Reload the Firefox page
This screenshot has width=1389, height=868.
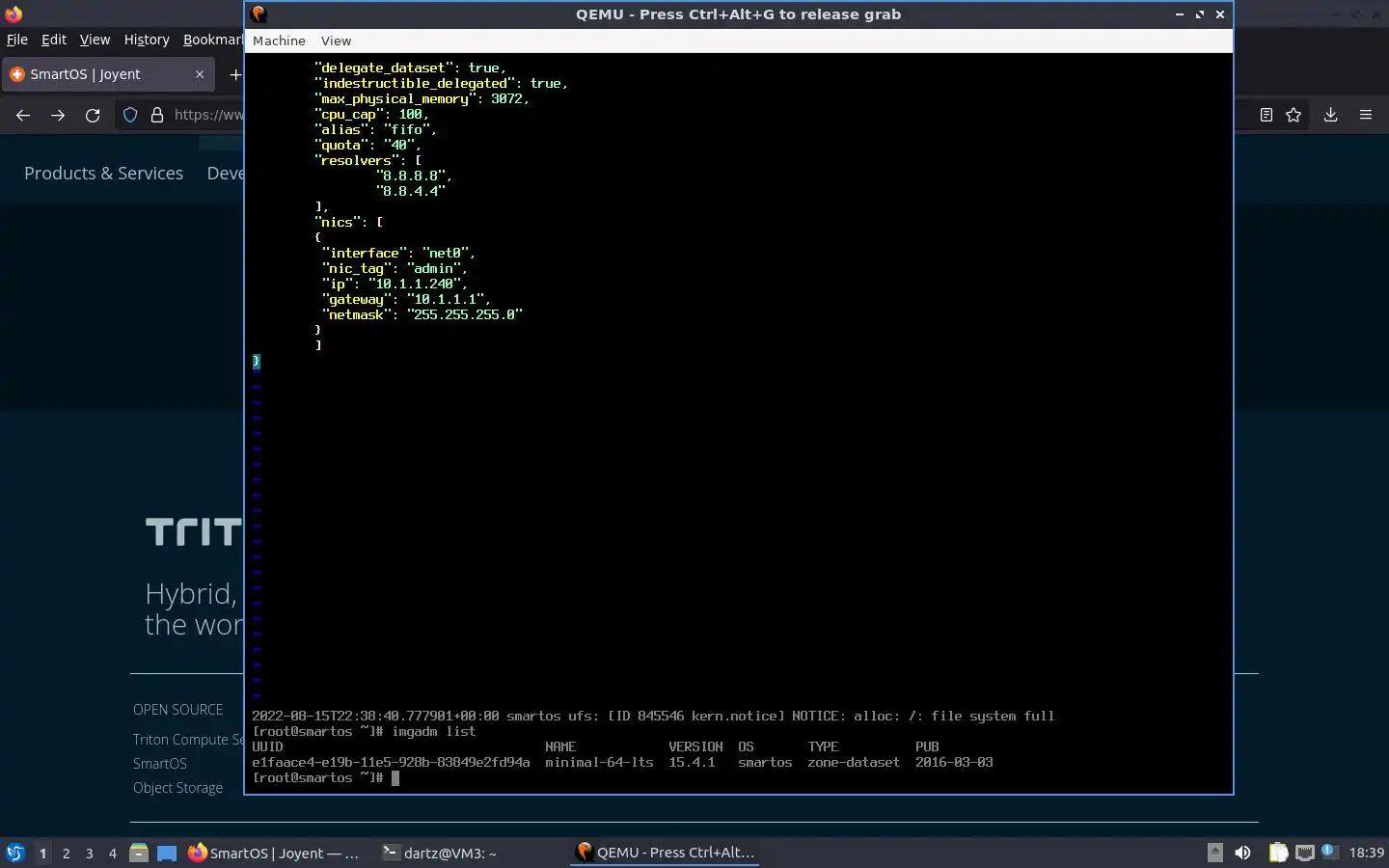click(x=93, y=115)
